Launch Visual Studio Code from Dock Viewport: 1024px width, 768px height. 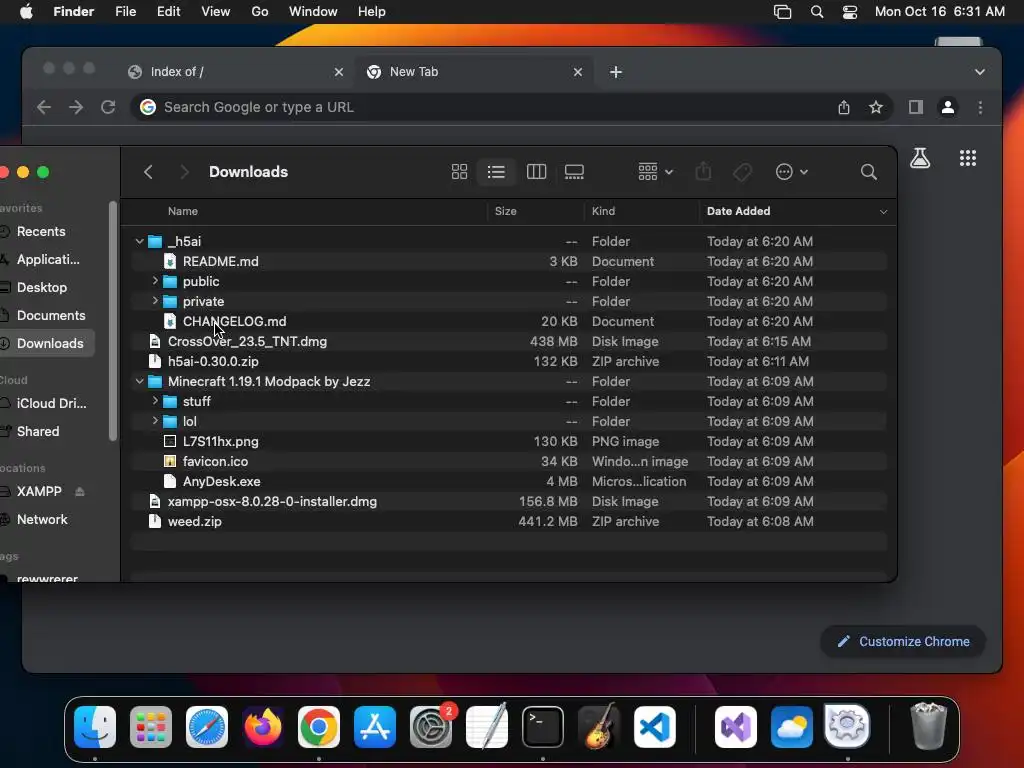[655, 727]
